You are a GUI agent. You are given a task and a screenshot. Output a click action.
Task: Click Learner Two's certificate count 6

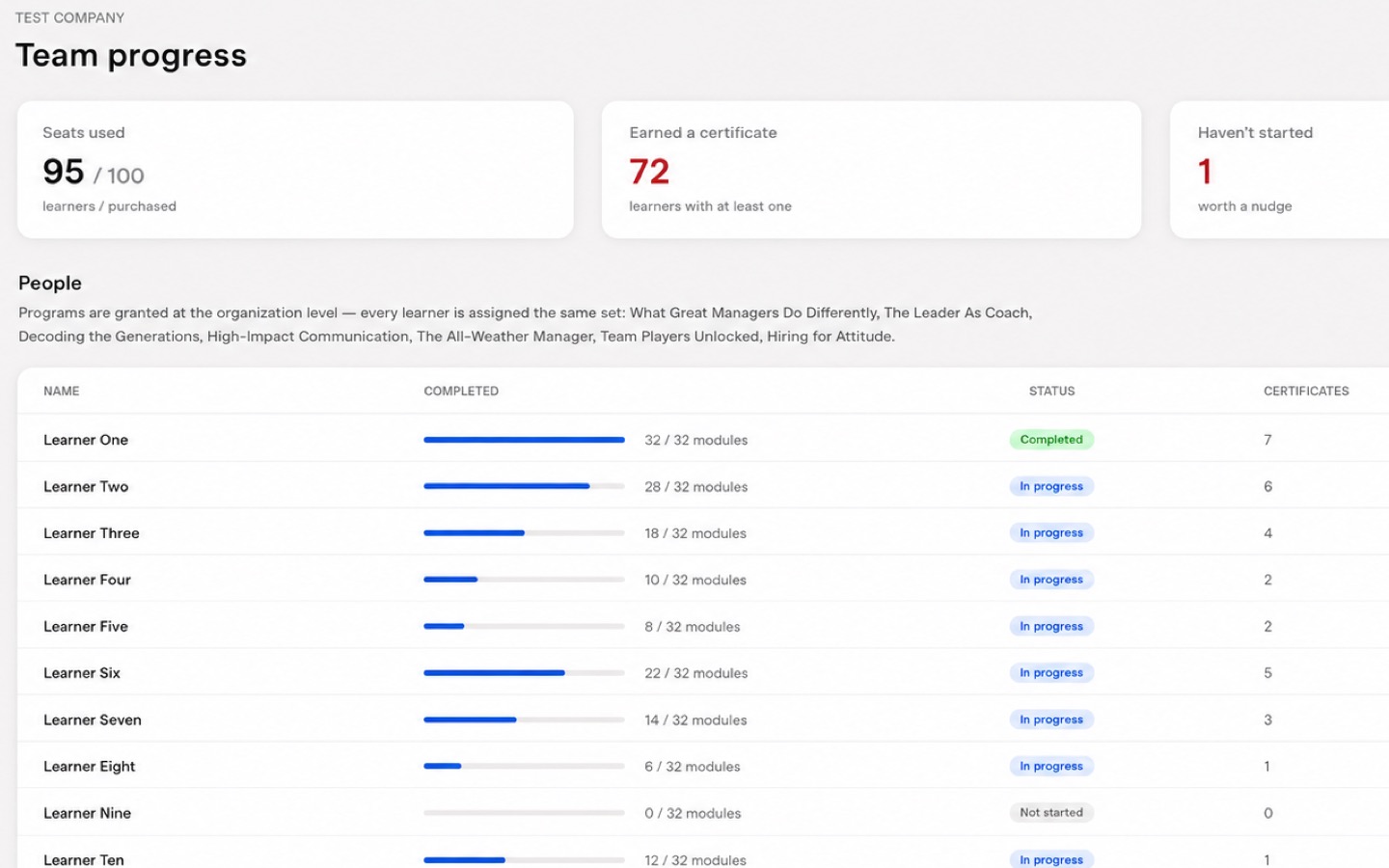pyautogui.click(x=1267, y=486)
